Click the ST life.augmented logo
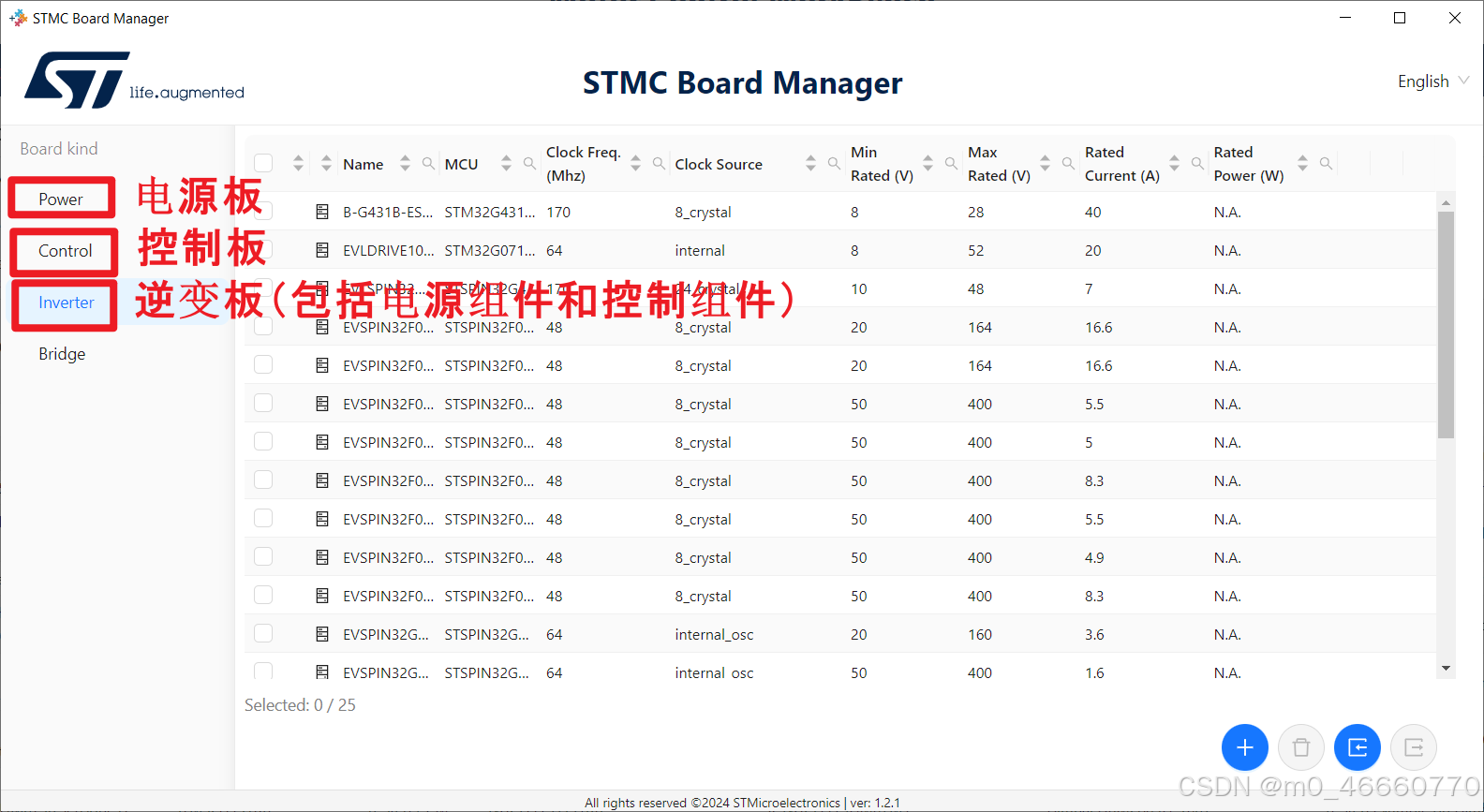 pyautogui.click(x=134, y=80)
